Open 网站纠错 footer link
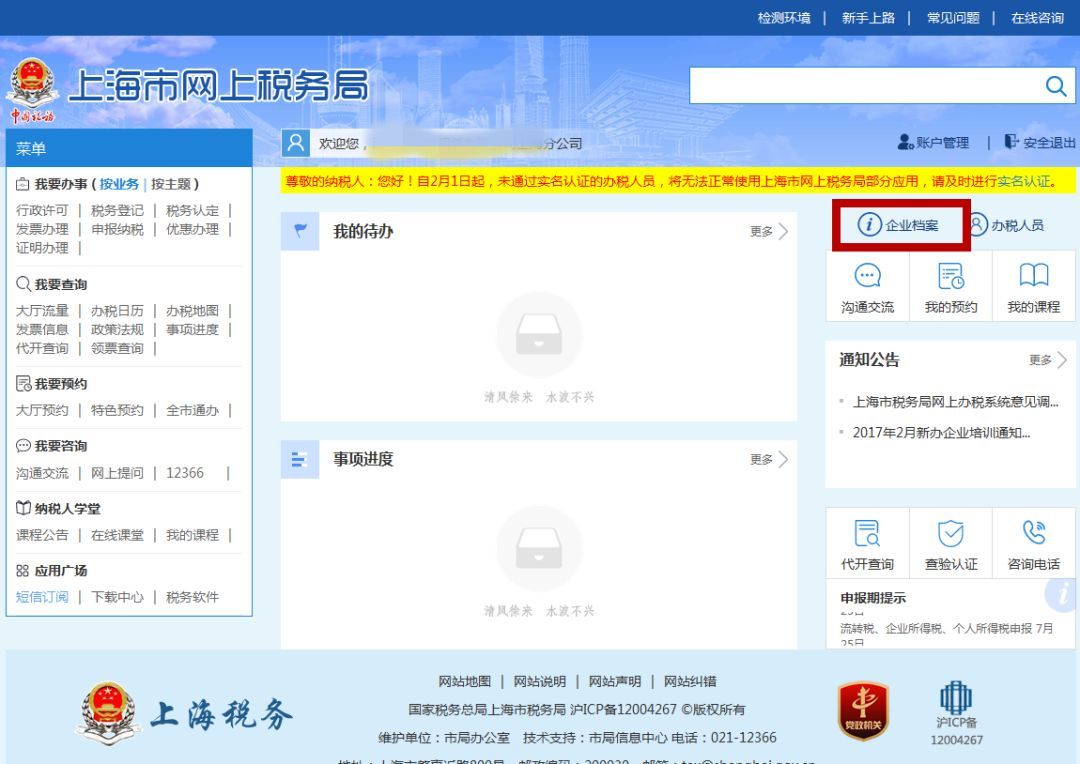Image resolution: width=1080 pixels, height=764 pixels. 689,681
